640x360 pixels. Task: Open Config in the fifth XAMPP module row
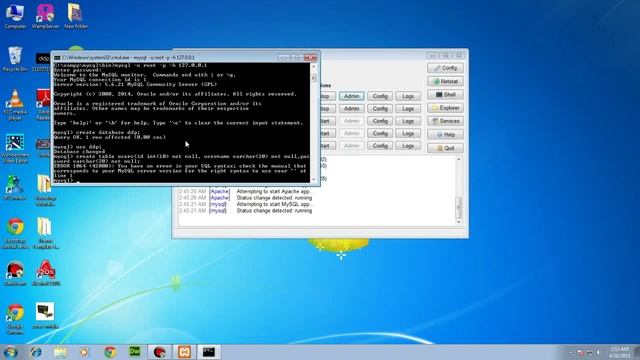tap(380, 145)
